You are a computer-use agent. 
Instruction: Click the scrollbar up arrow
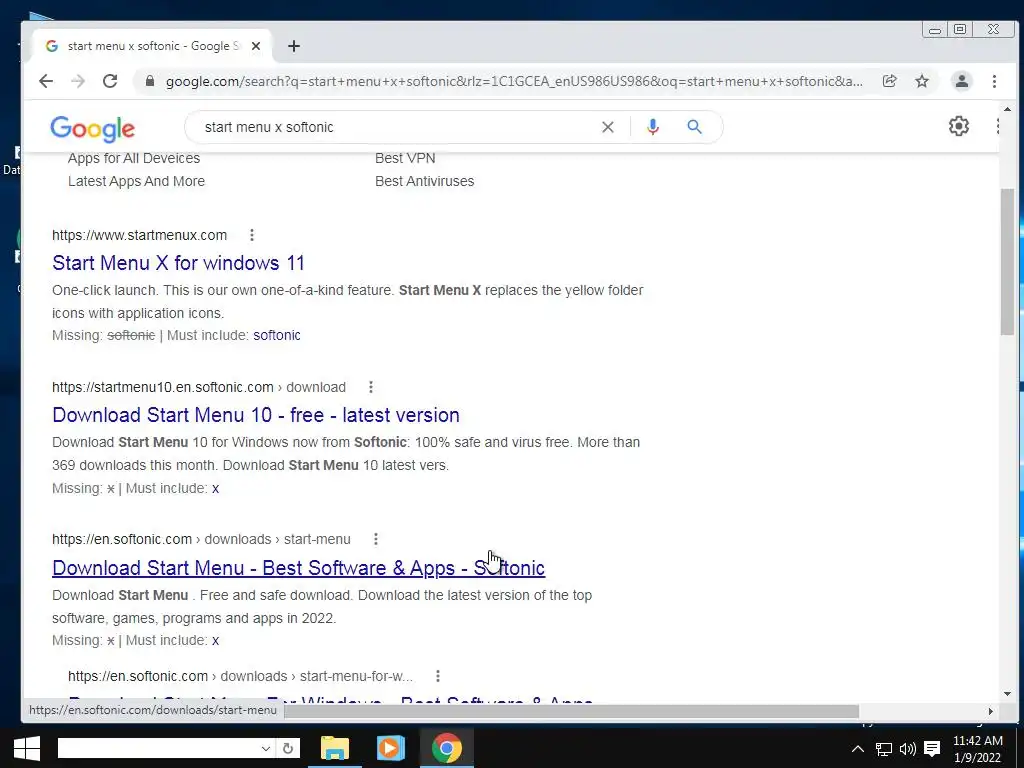(x=1007, y=110)
